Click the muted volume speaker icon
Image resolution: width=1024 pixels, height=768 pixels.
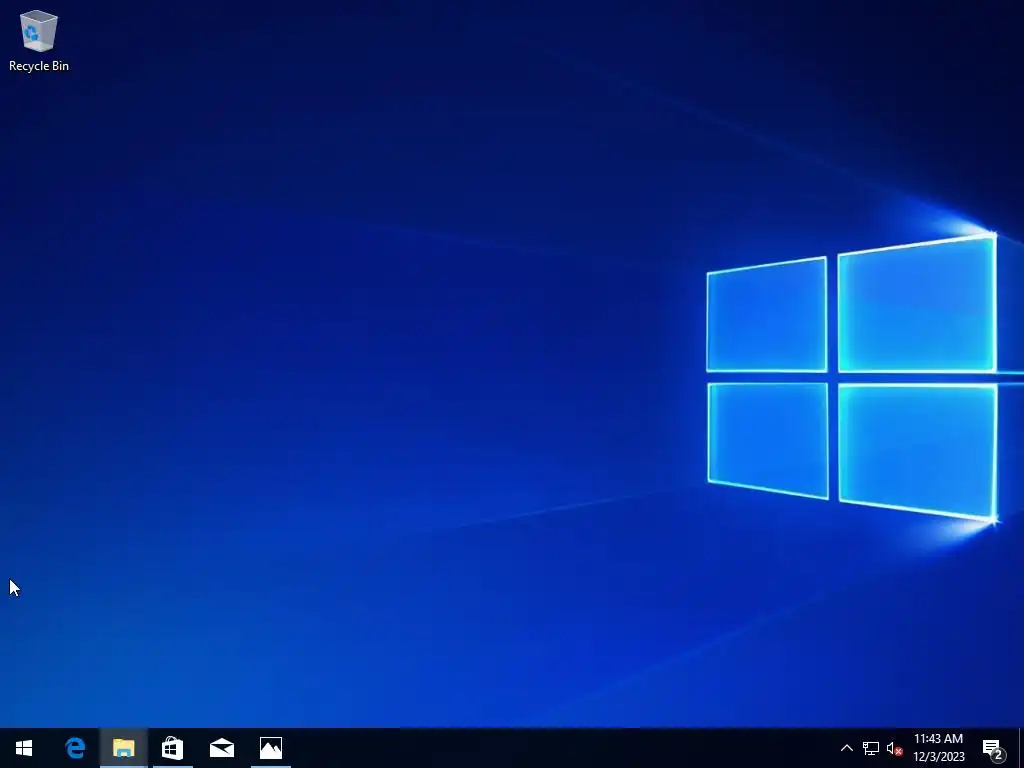pos(894,748)
